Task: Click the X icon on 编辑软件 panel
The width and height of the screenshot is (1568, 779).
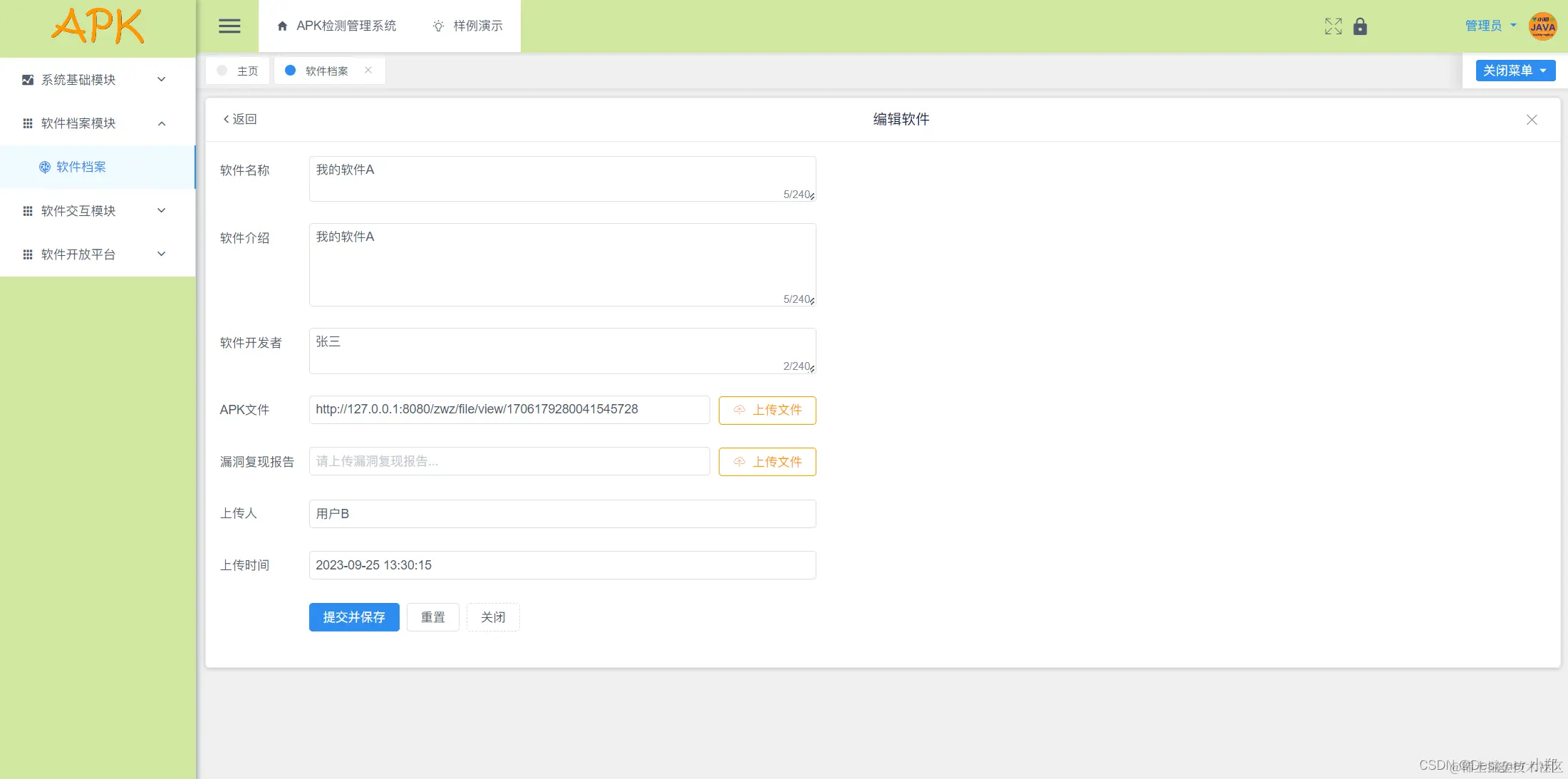Action: pyautogui.click(x=1532, y=120)
